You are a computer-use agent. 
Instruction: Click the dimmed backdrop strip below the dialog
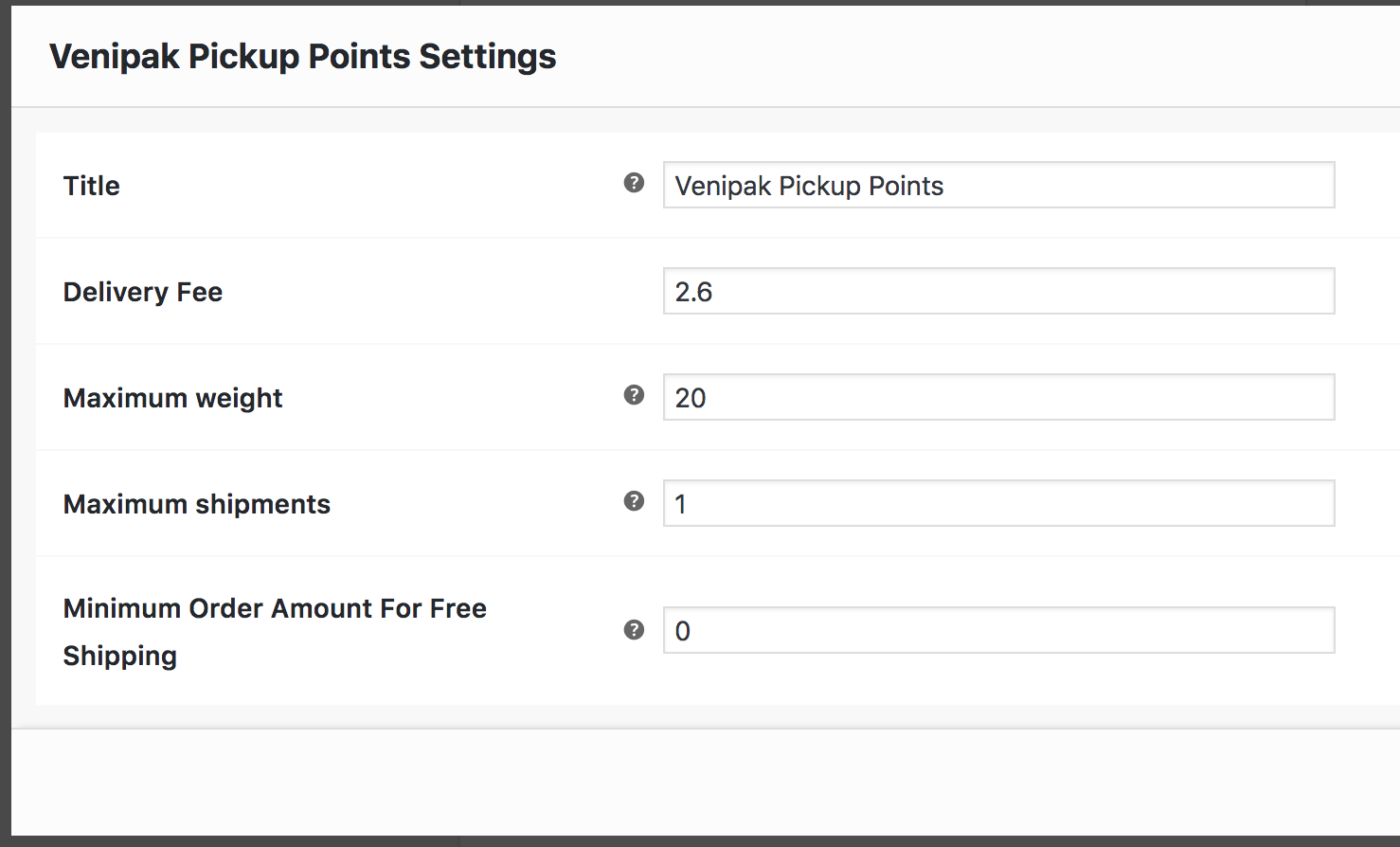click(701, 841)
